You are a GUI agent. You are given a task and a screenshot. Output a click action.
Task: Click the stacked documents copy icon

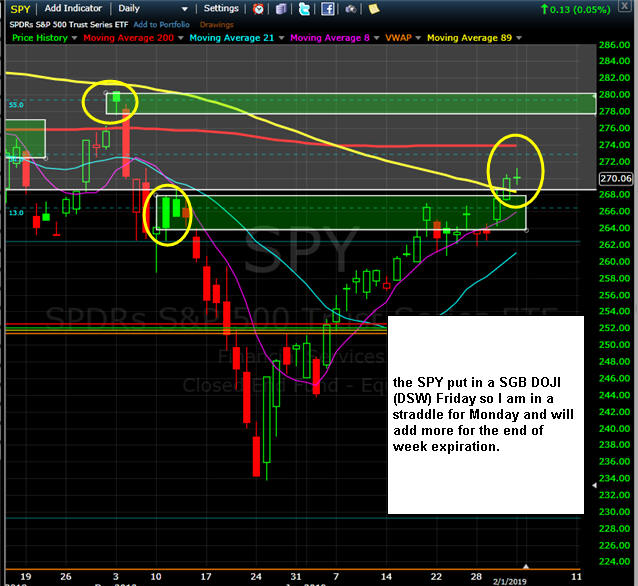click(281, 9)
